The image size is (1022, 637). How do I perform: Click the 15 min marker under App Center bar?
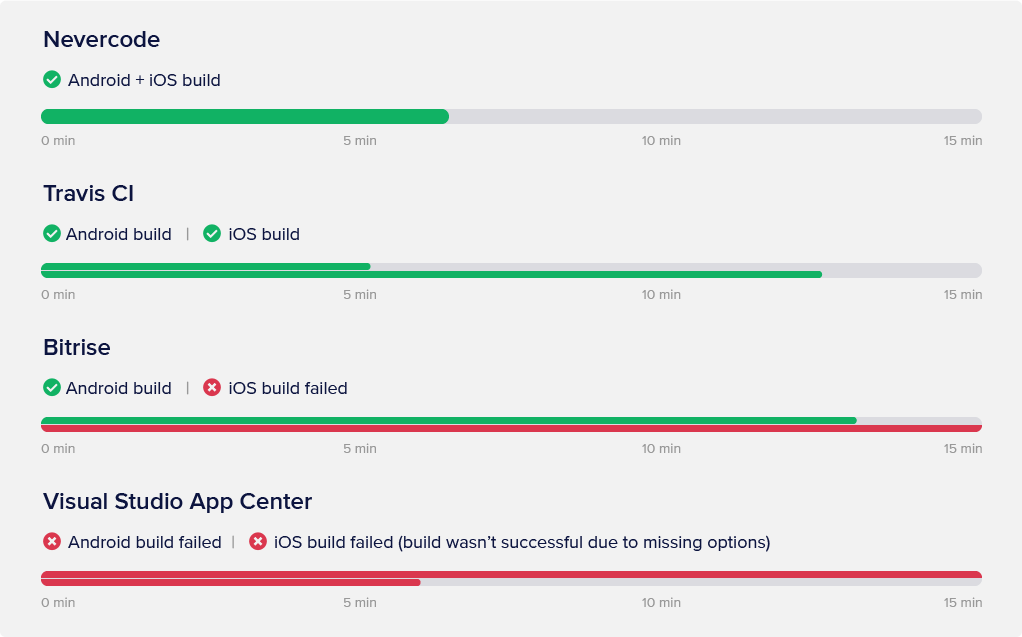pos(963,603)
